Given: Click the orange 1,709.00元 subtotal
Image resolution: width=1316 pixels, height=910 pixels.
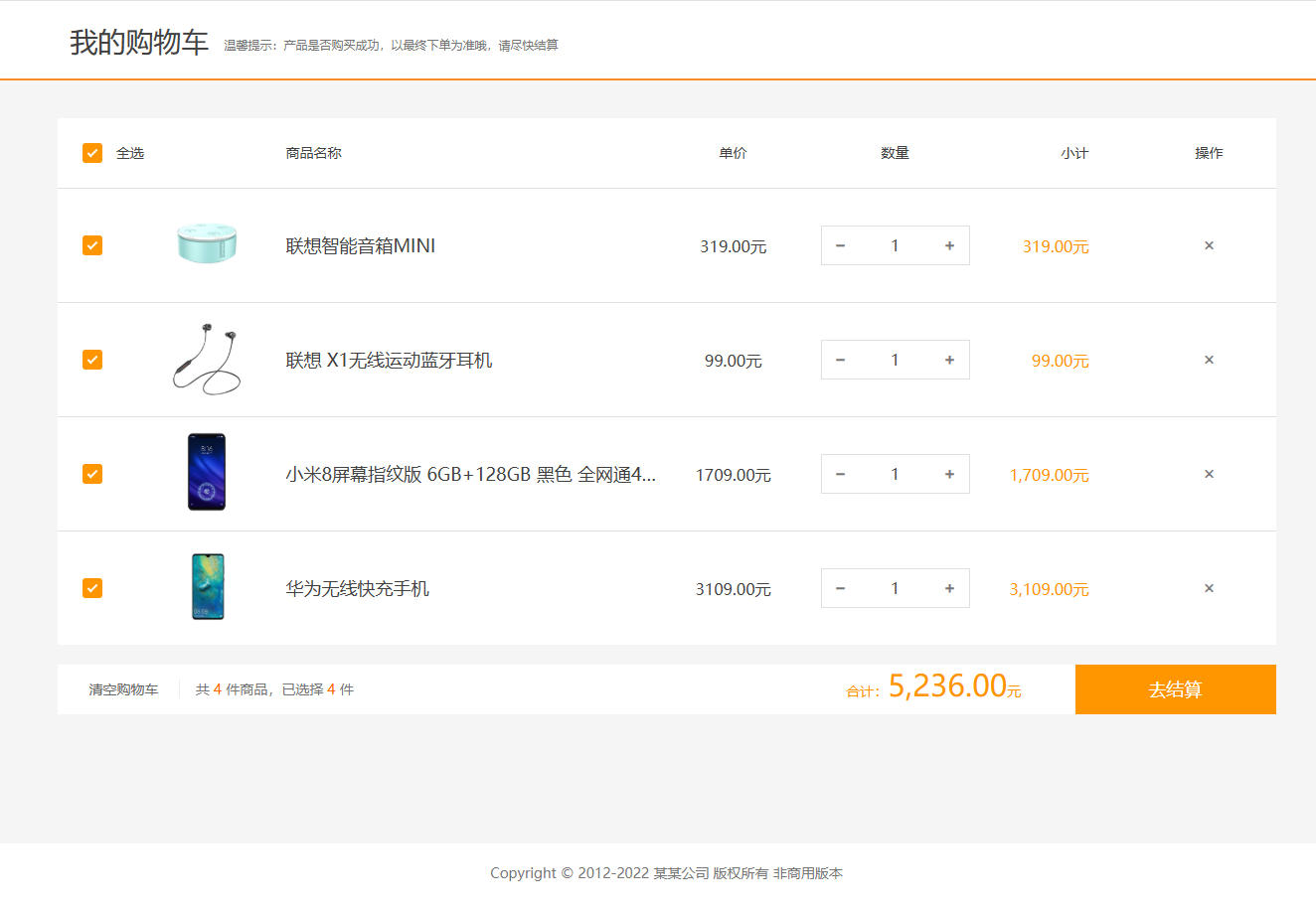Looking at the screenshot, I should [1050, 475].
